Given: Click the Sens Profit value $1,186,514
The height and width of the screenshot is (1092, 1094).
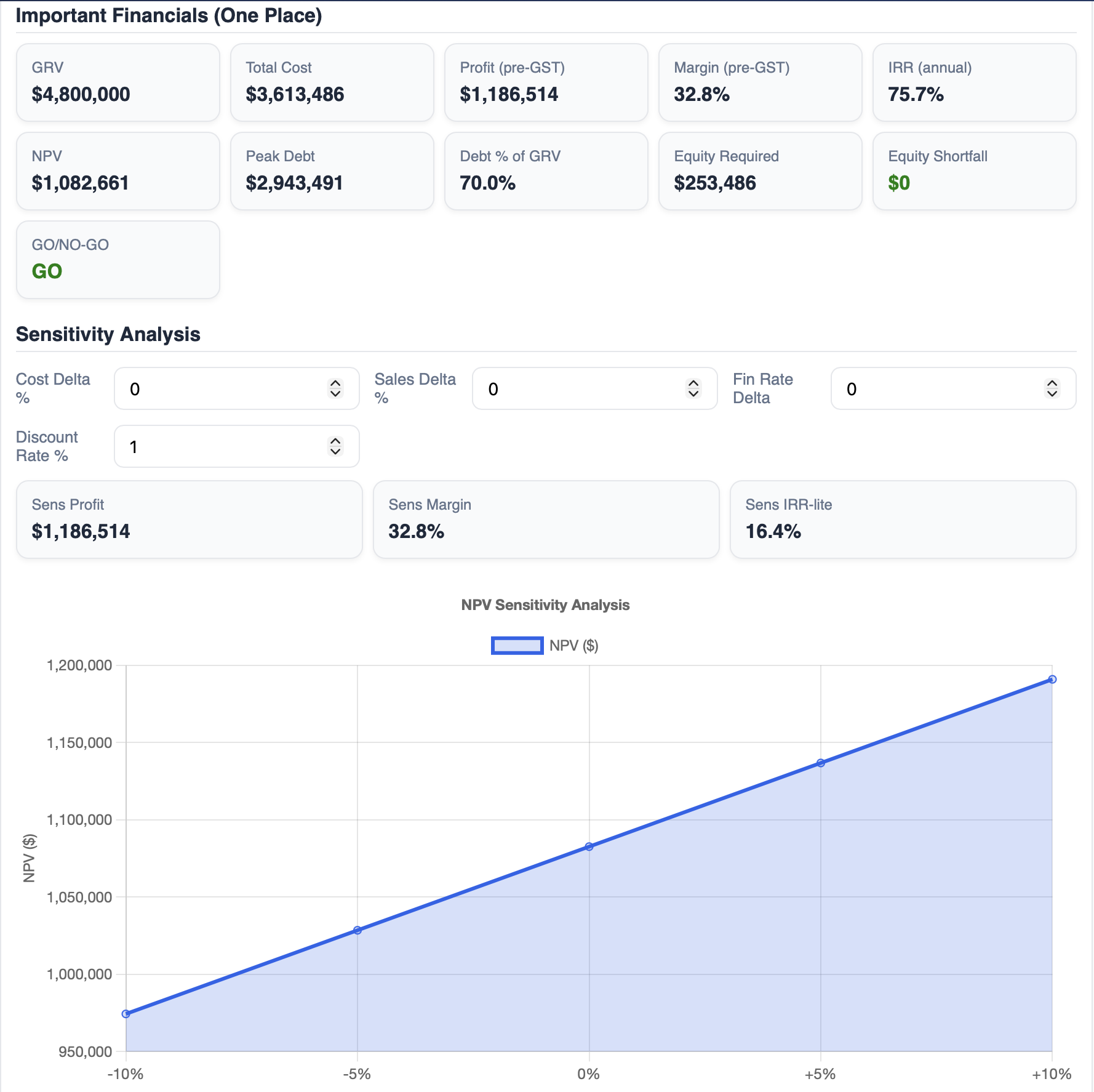Looking at the screenshot, I should 81,531.
